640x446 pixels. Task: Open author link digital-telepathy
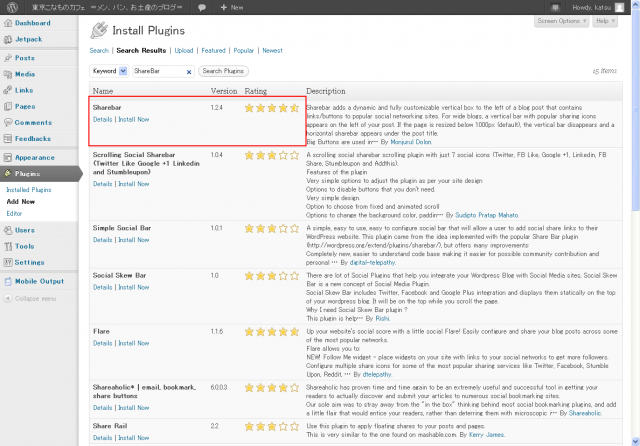click(x=372, y=262)
